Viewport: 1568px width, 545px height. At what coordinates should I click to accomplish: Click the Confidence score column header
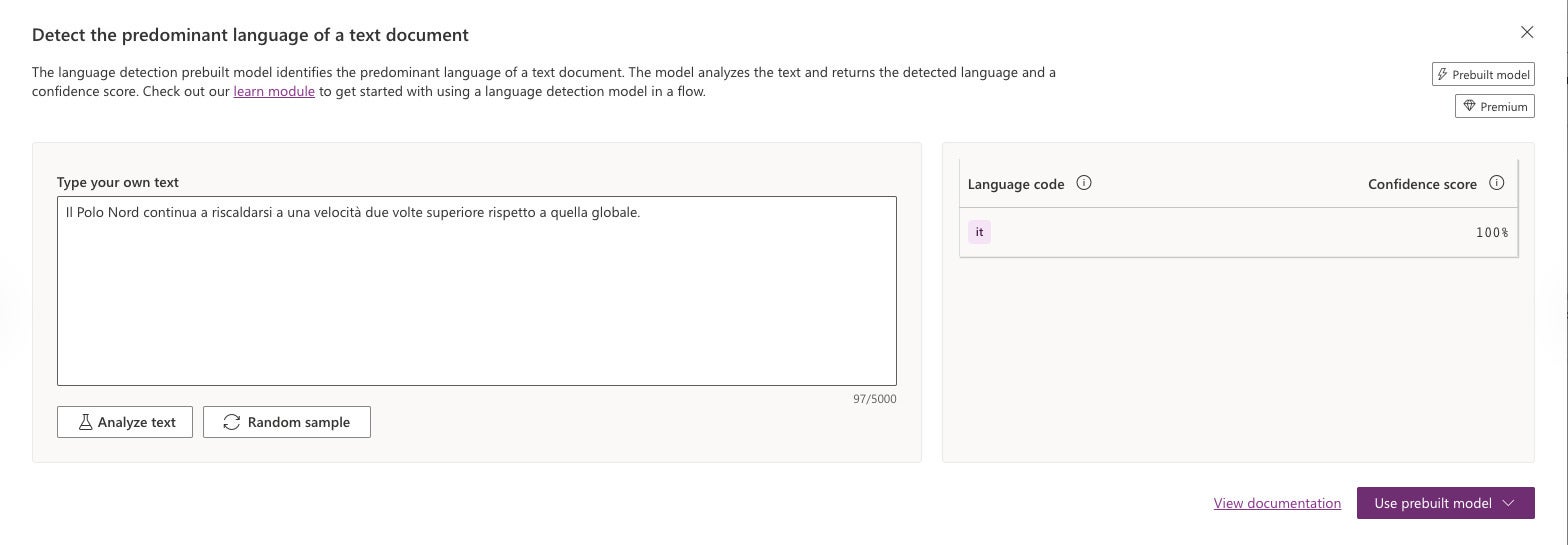(x=1422, y=184)
